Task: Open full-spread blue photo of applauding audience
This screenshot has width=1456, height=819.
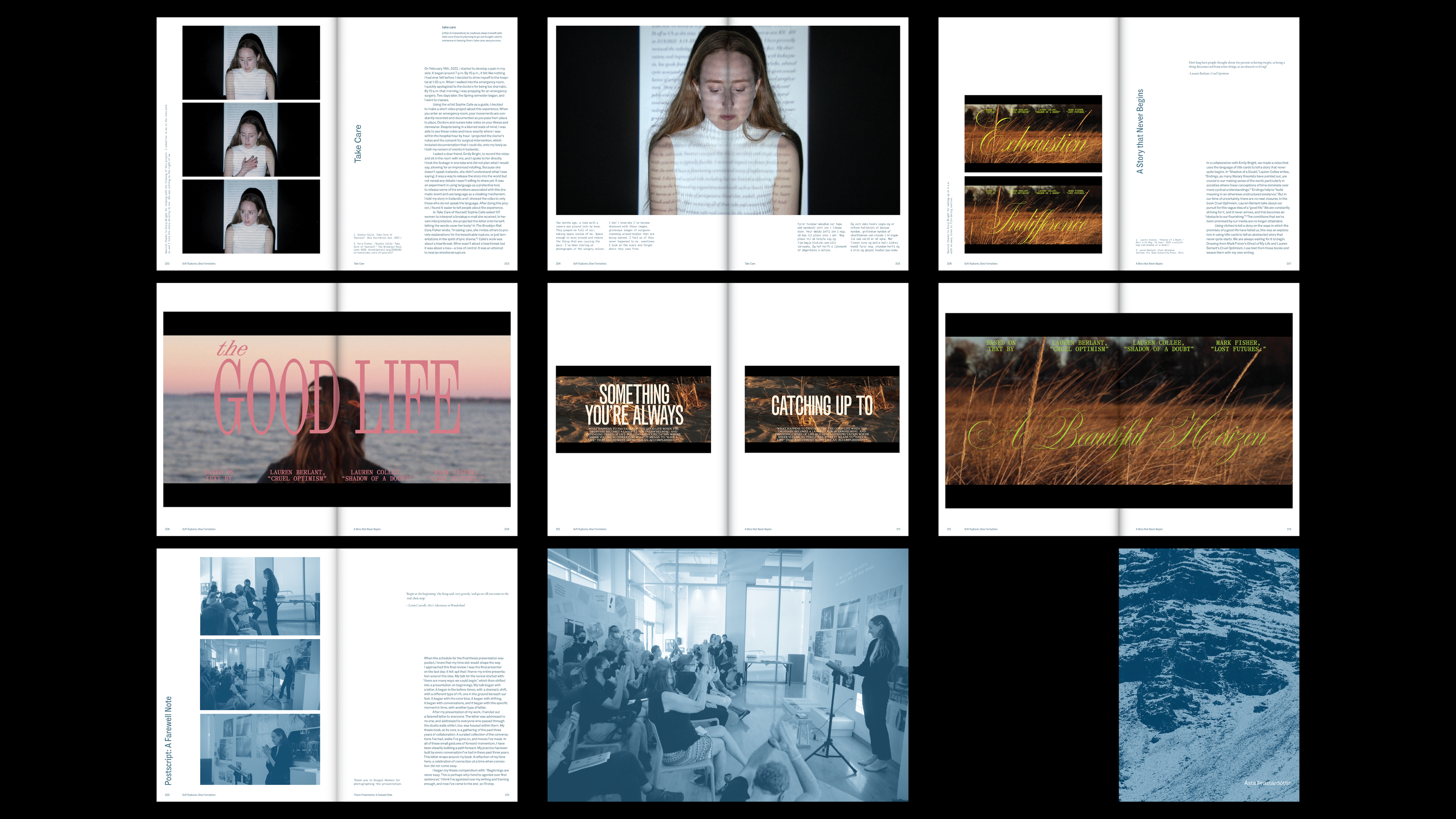Action: pos(728,675)
